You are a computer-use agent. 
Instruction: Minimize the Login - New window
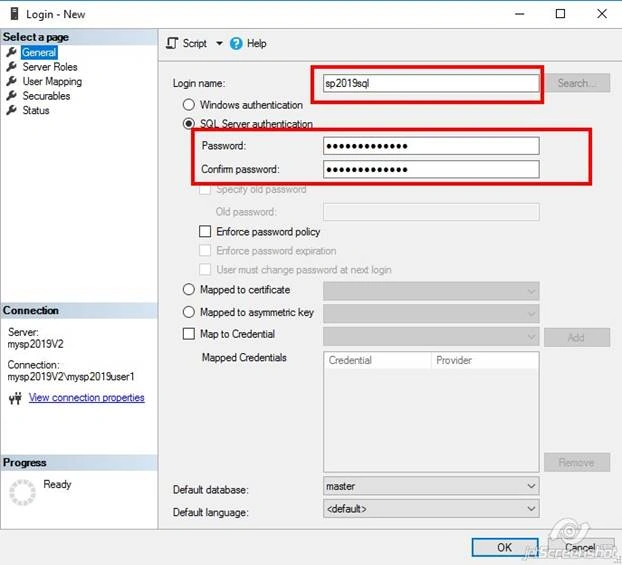point(520,14)
